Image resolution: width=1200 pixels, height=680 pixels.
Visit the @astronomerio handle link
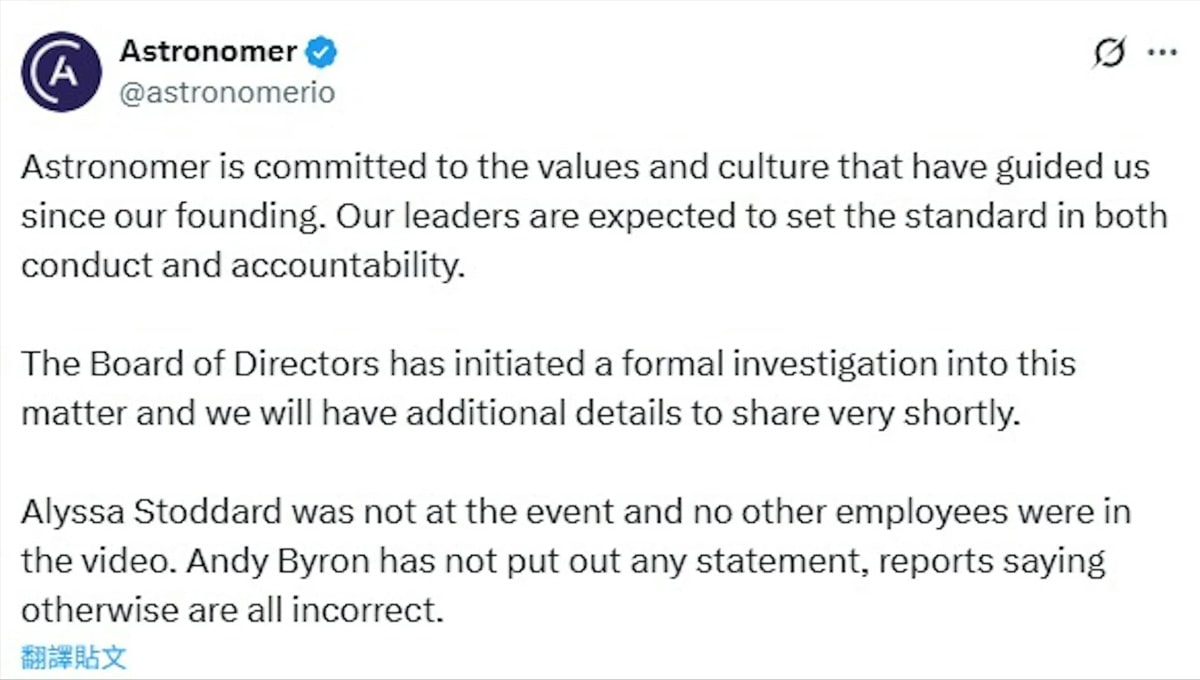pos(227,93)
